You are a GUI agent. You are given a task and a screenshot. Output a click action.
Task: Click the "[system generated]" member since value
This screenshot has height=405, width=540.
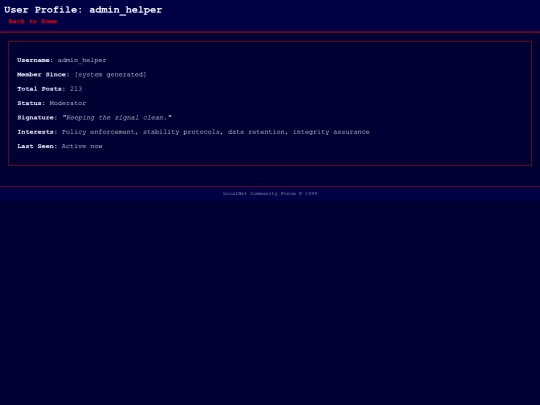(x=111, y=75)
